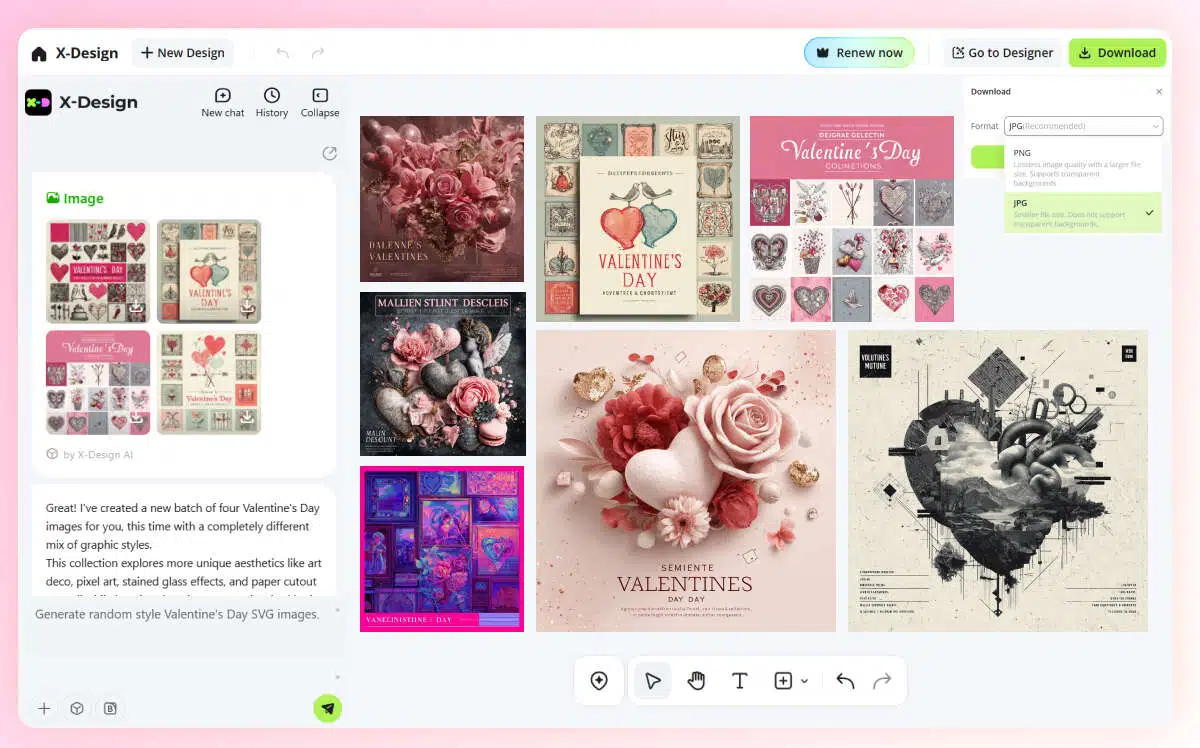The height and width of the screenshot is (748, 1200).
Task: Open the Image results panel label
Action: tap(75, 198)
